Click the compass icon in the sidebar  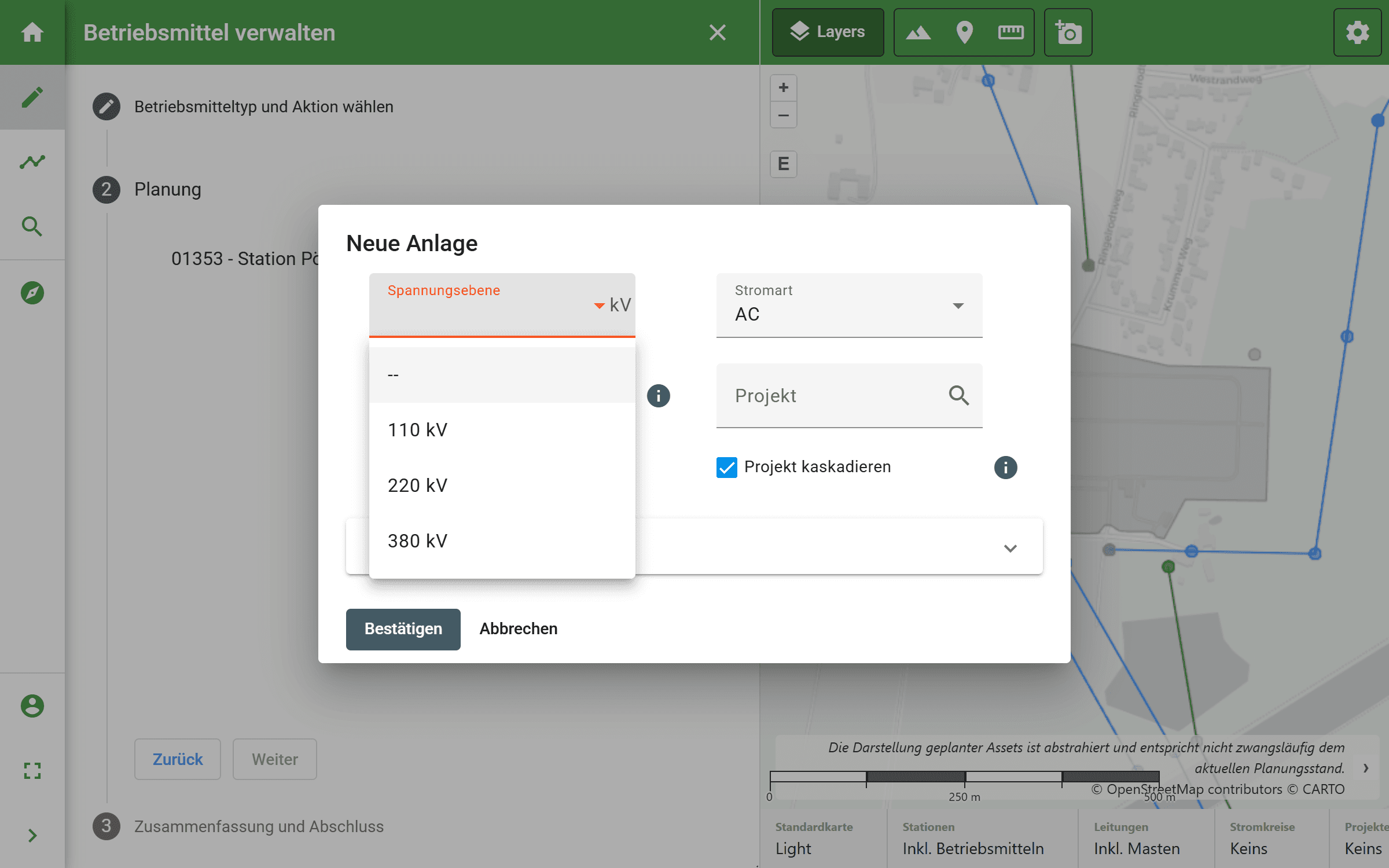pos(32,293)
